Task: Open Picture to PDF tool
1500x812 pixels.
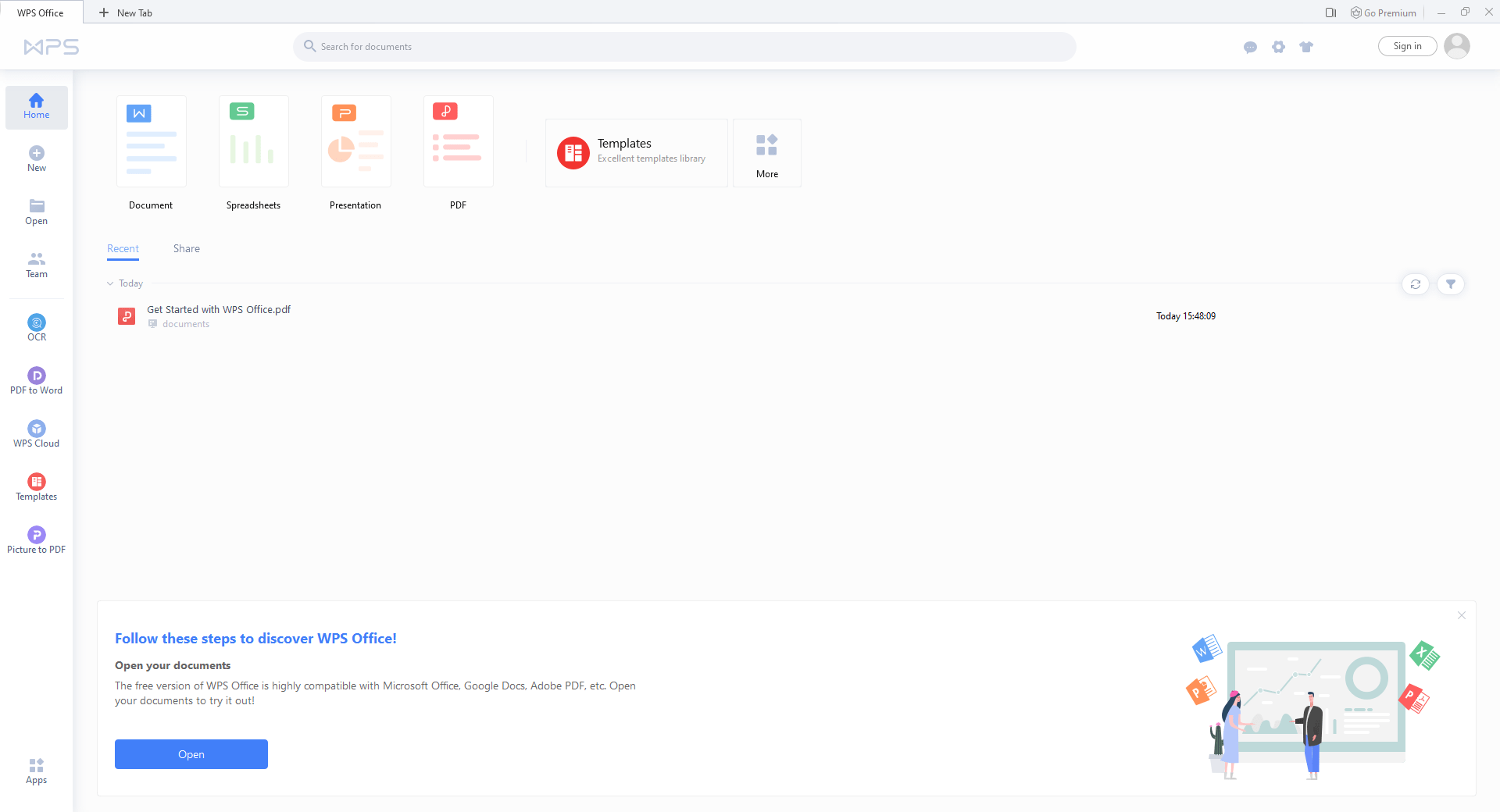Action: [x=37, y=540]
